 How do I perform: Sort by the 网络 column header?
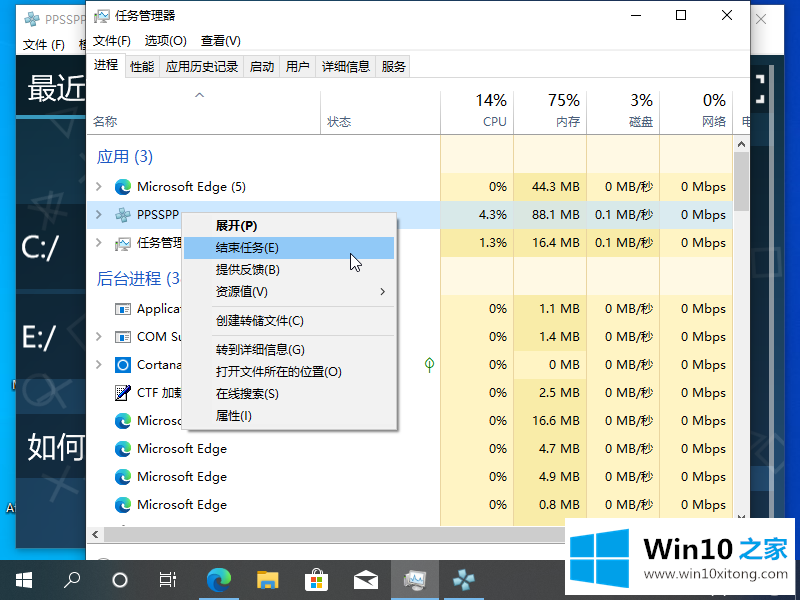(696, 112)
